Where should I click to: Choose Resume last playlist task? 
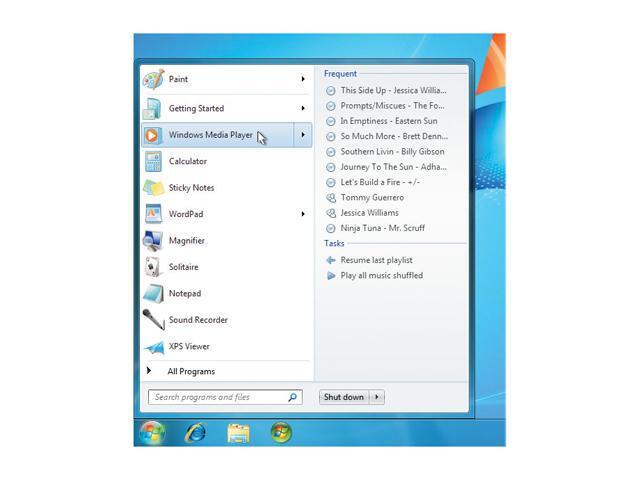click(x=376, y=260)
